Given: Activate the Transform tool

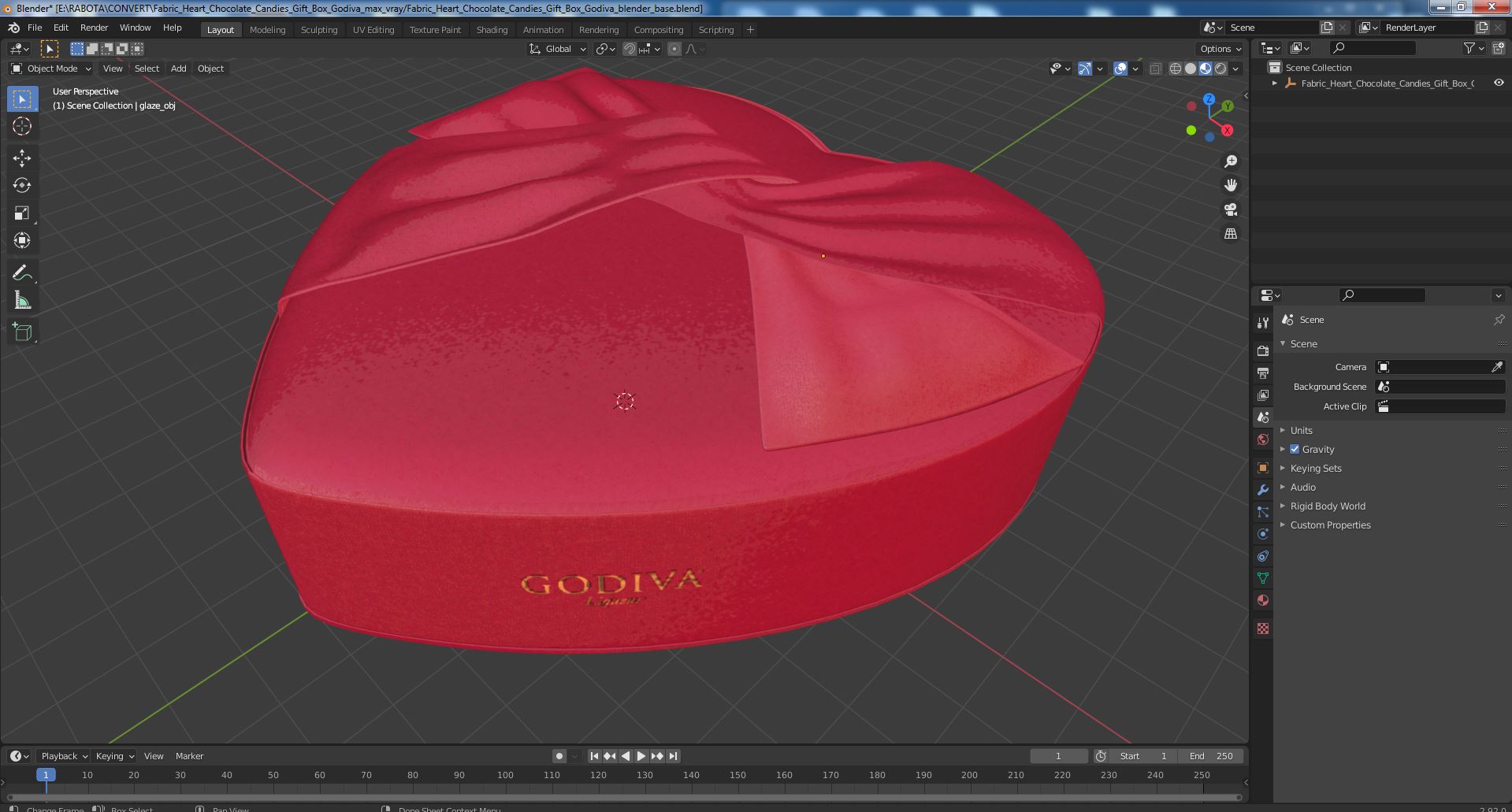Looking at the screenshot, I should [22, 240].
